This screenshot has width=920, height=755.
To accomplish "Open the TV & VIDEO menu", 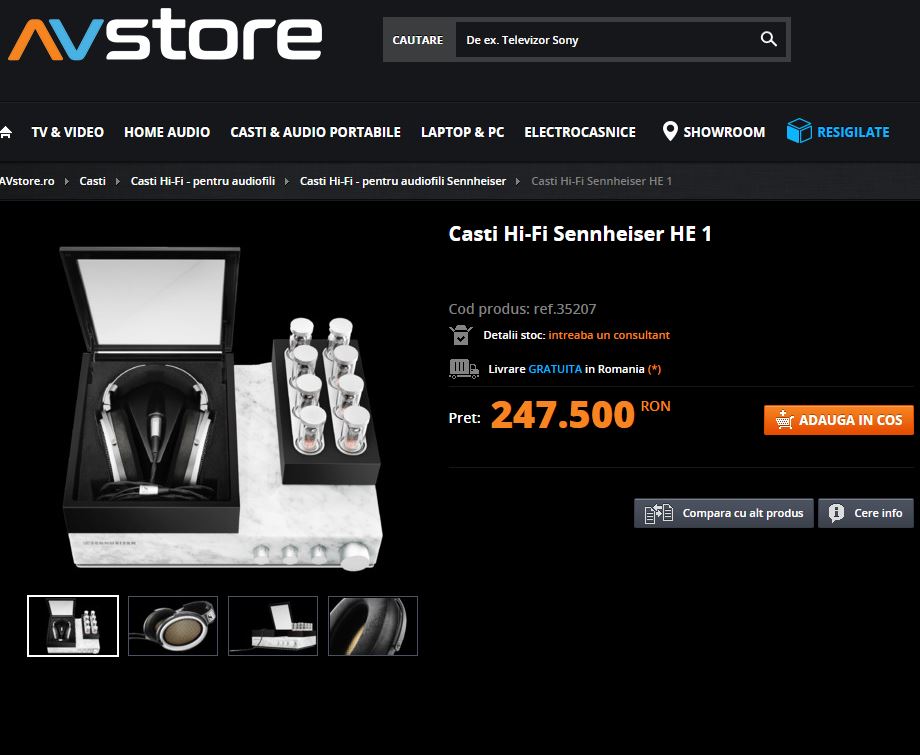I will pyautogui.click(x=67, y=132).
